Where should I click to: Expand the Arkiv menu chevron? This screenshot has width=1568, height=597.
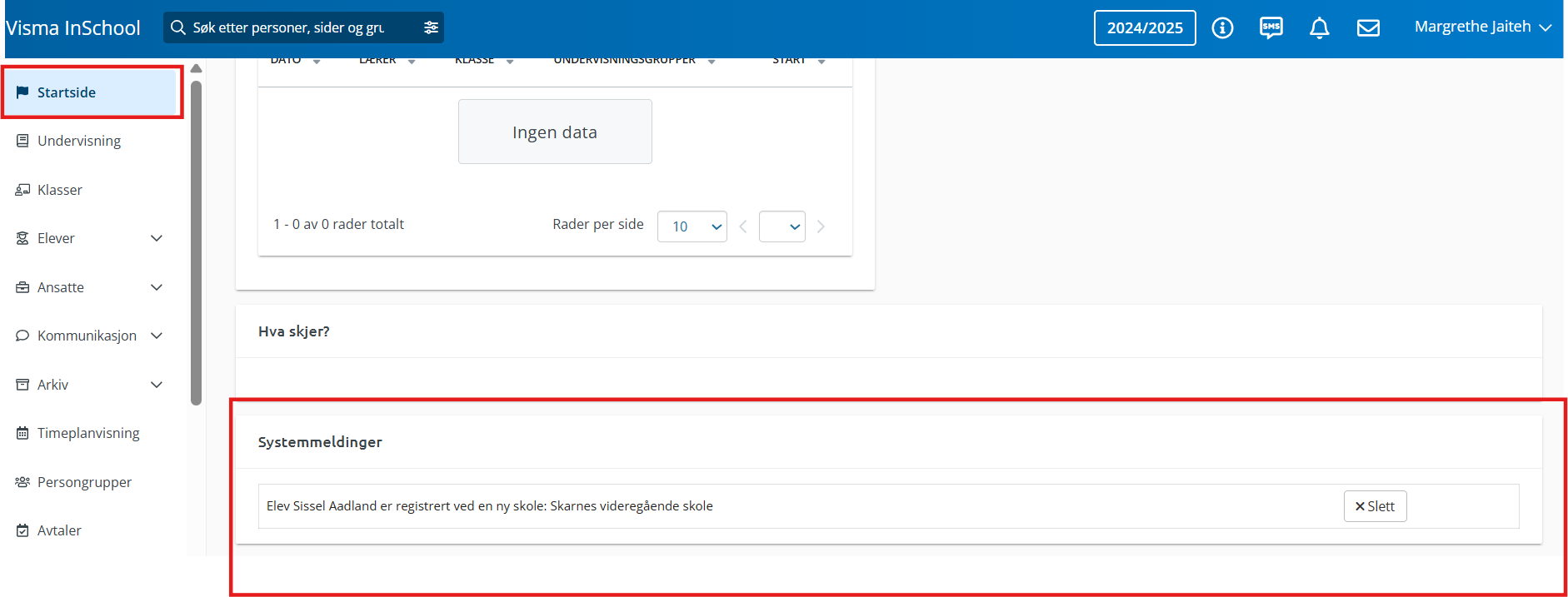click(x=157, y=385)
